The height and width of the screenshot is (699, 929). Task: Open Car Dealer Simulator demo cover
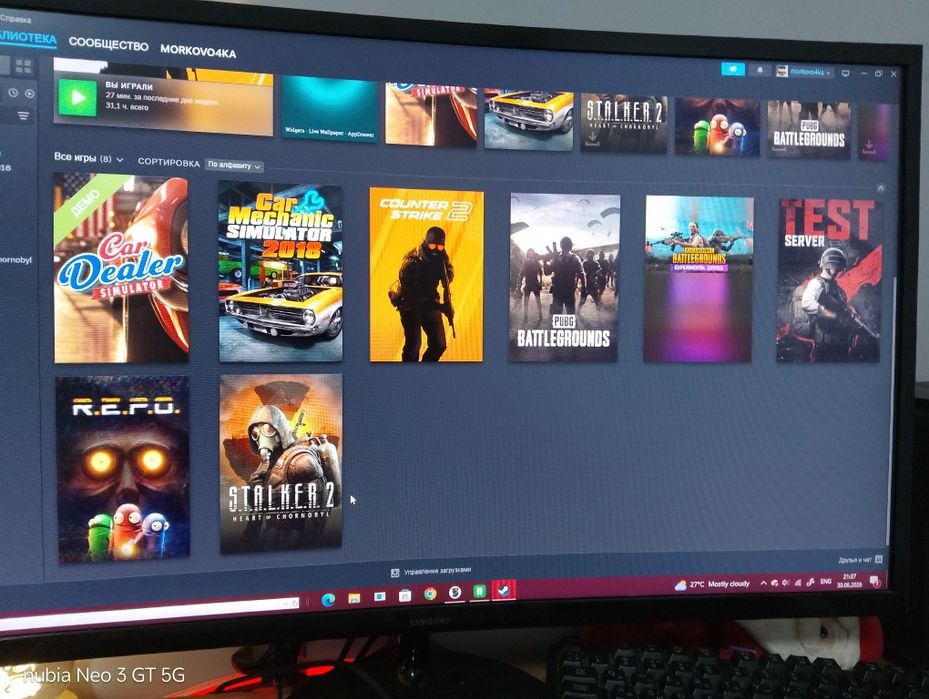tap(121, 268)
